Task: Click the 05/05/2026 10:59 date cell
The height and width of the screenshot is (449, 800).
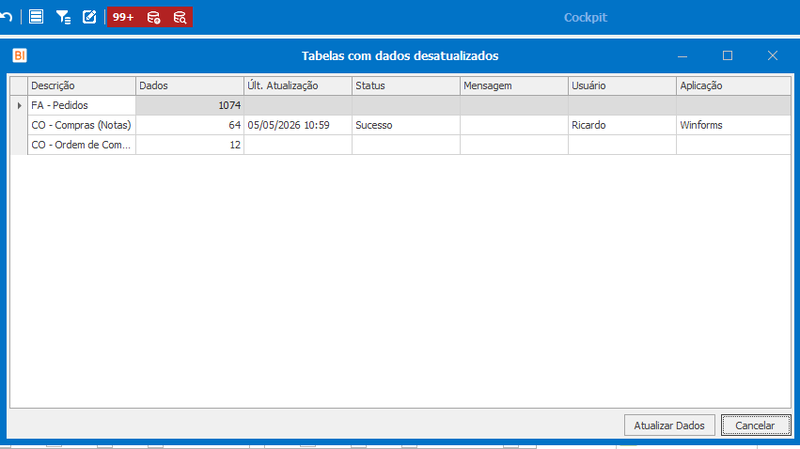Action: tap(298, 125)
